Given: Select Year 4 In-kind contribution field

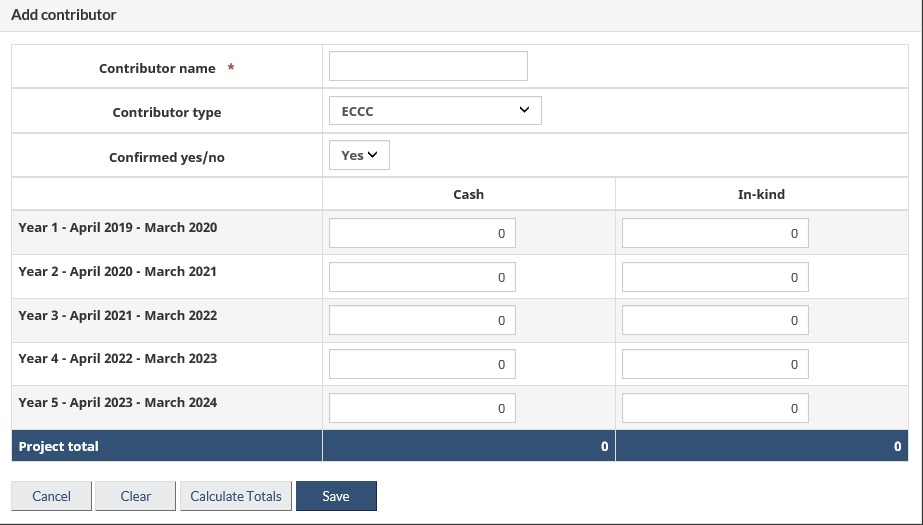Looking at the screenshot, I should click(714, 364).
